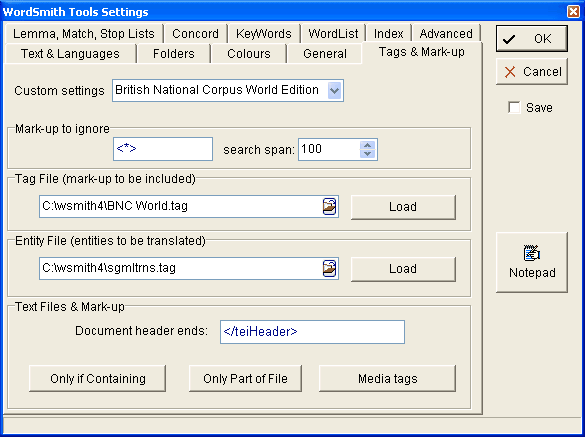Browse for Entity File with folder icon
Viewport: 585px width, 437px height.
pyautogui.click(x=329, y=268)
